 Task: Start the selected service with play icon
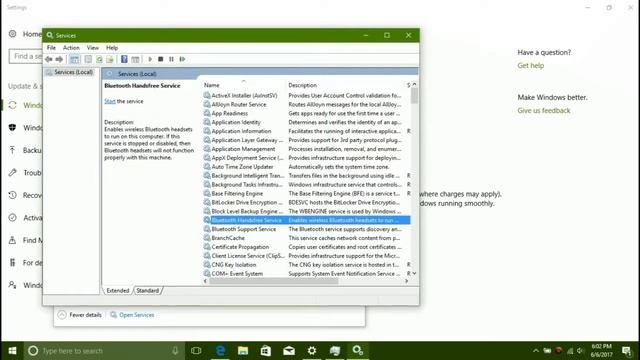click(150, 59)
